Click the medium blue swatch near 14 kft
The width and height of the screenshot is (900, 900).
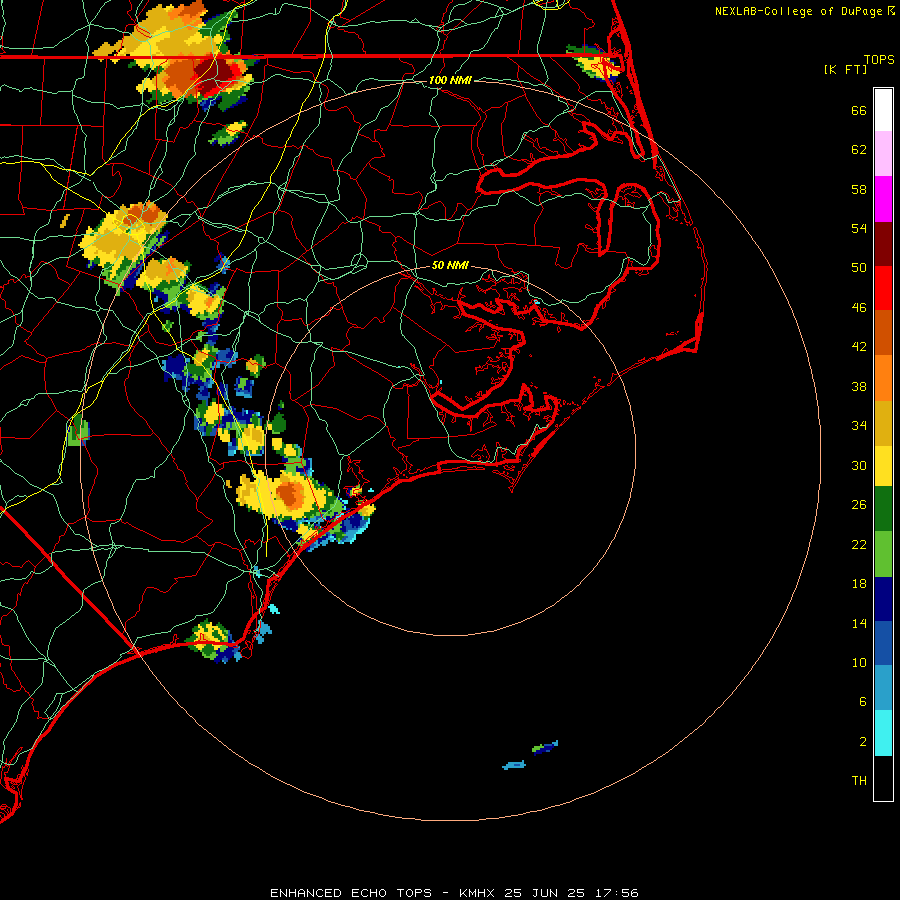click(x=883, y=643)
